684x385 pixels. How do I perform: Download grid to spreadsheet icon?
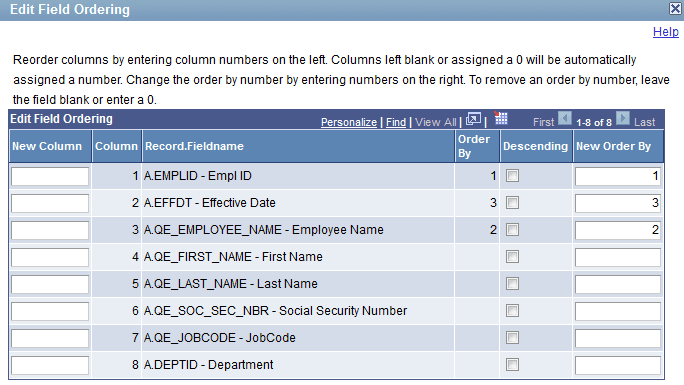click(501, 118)
